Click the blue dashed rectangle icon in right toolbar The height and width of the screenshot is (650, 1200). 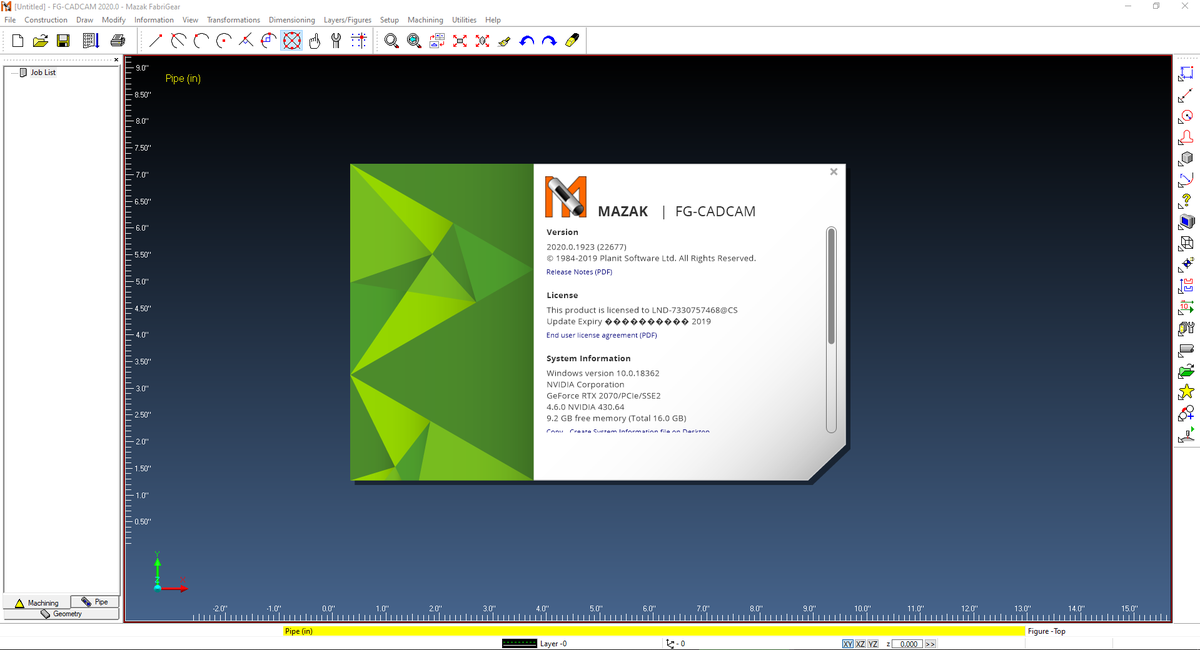point(1187,73)
